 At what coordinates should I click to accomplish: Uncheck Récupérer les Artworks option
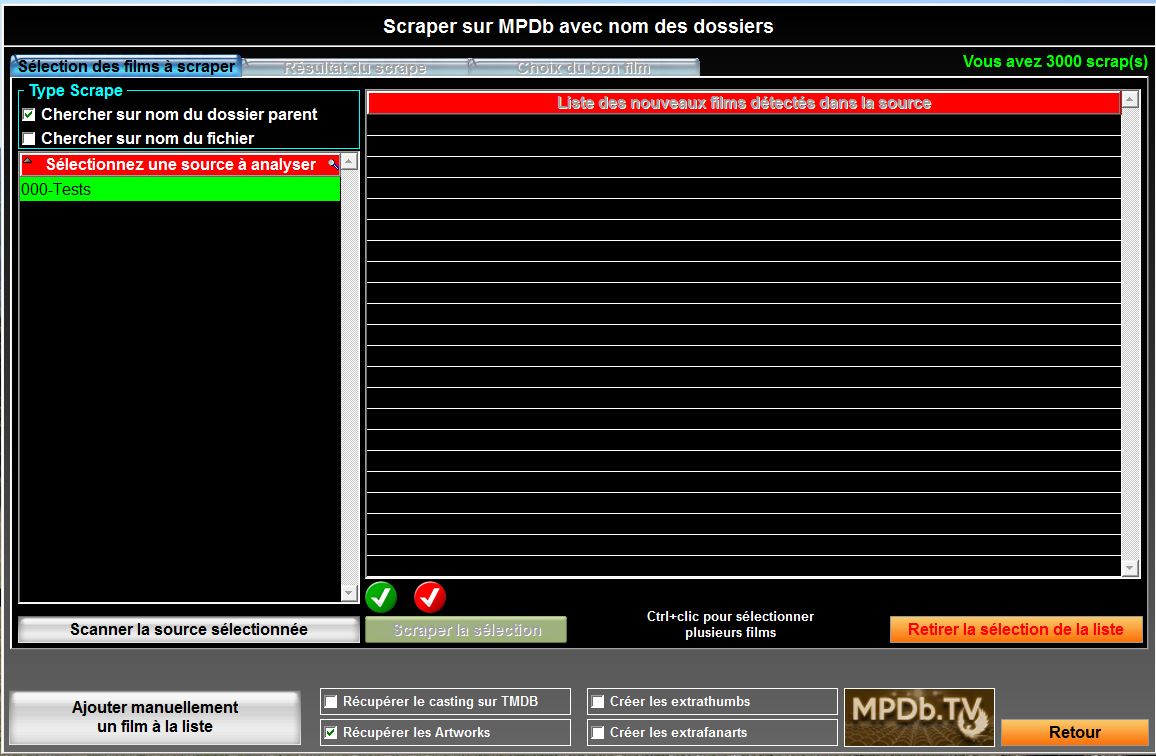(331, 732)
